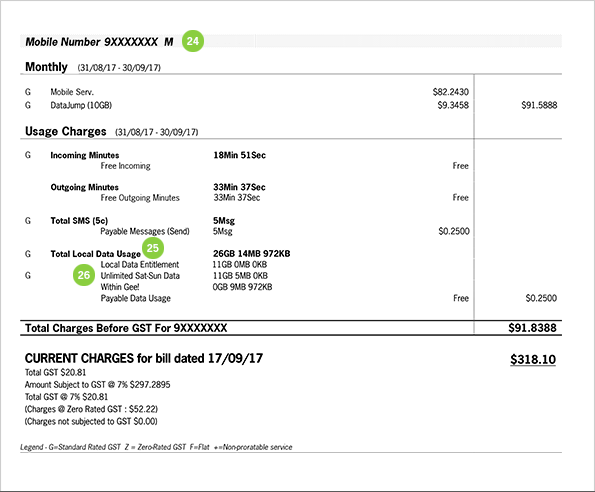Screen dimensions: 595x492
Task: Select '(Charges not subjected to GST $0.00)'
Action: (x=91, y=421)
